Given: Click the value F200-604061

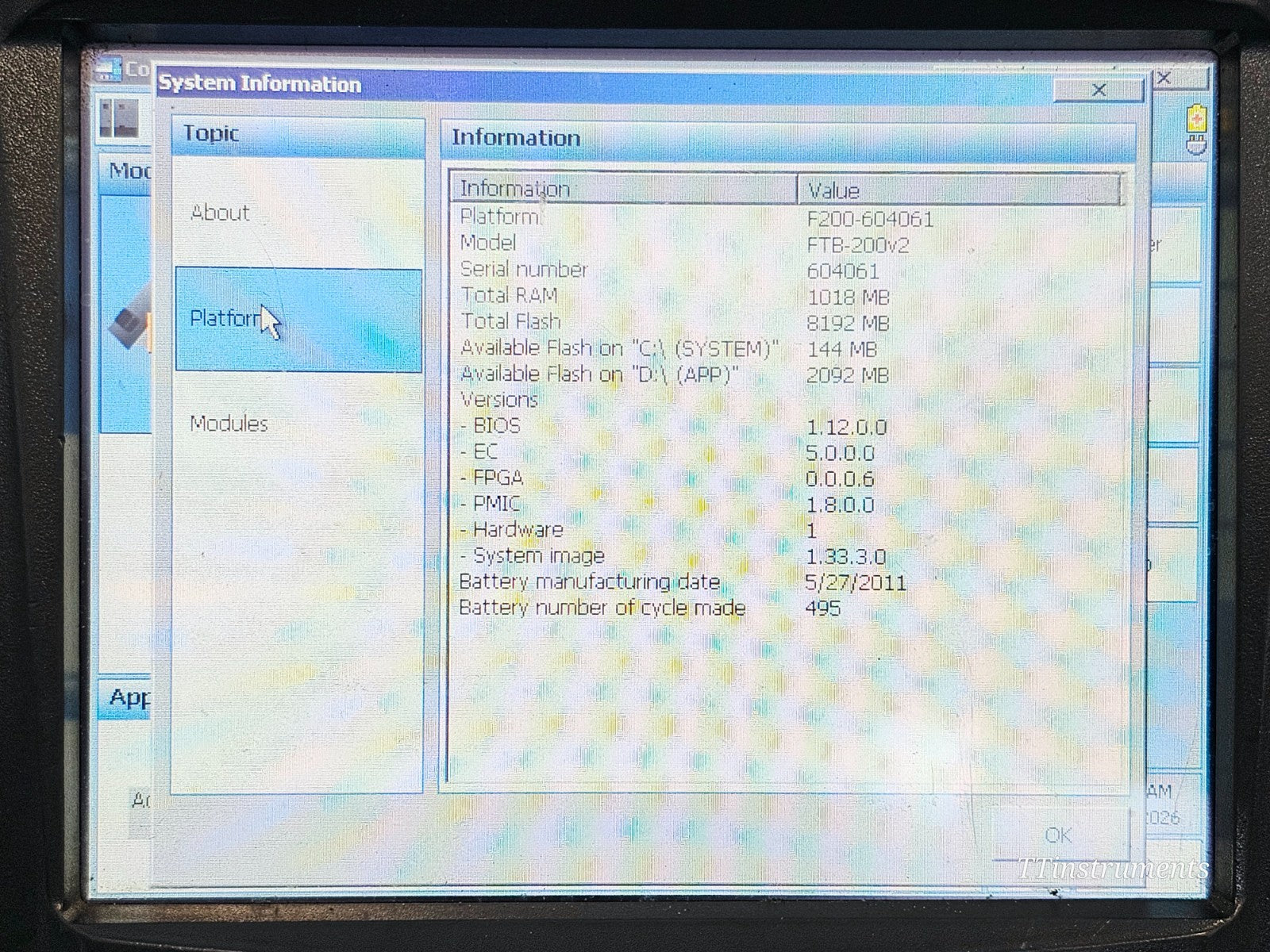Looking at the screenshot, I should (x=869, y=219).
